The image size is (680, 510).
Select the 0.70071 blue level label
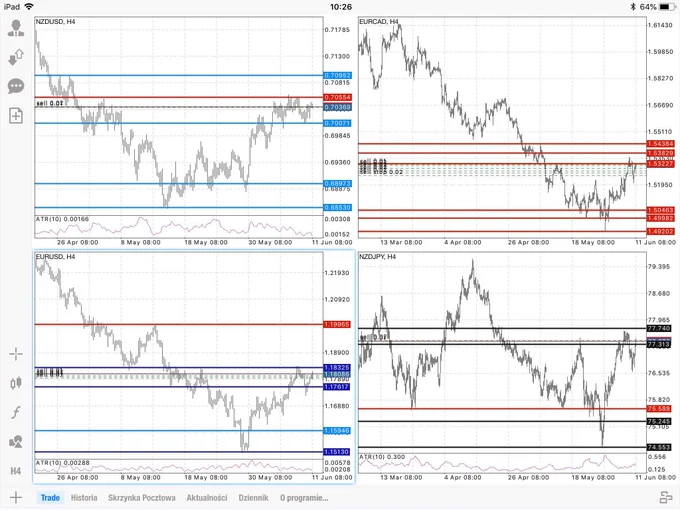(337, 123)
